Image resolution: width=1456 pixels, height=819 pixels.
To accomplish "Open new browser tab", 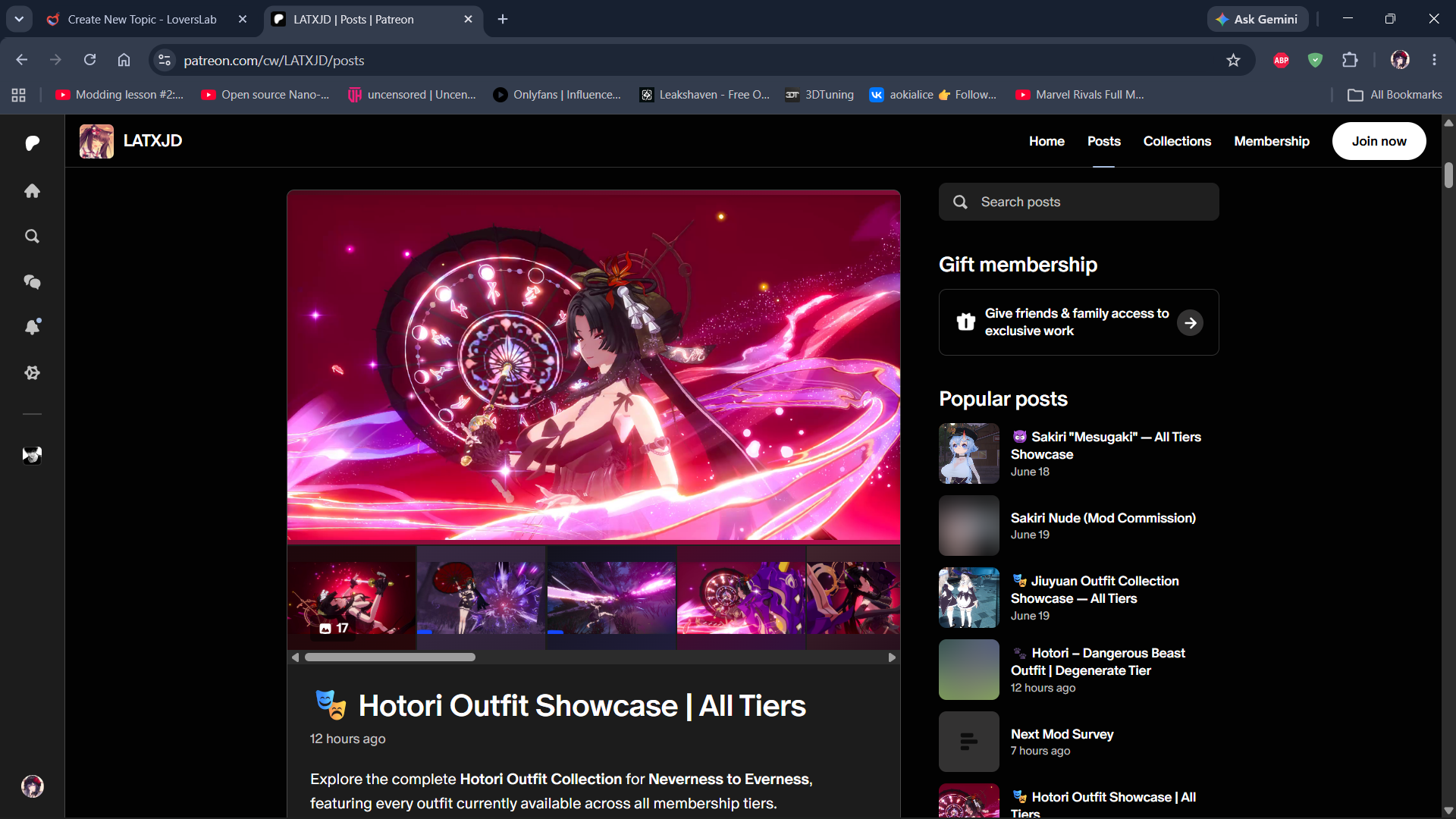I will point(503,19).
